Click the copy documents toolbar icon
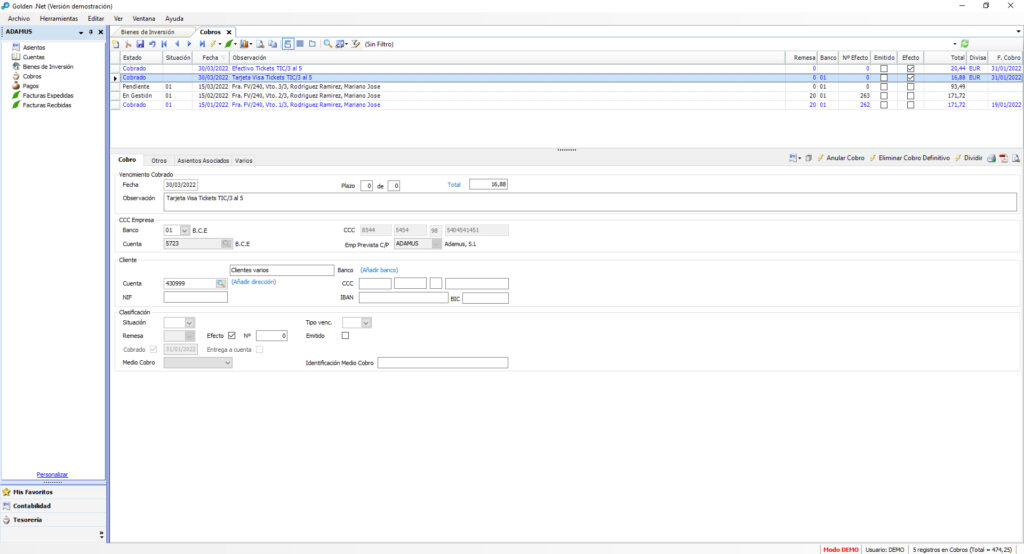1024x554 pixels. tap(272, 44)
